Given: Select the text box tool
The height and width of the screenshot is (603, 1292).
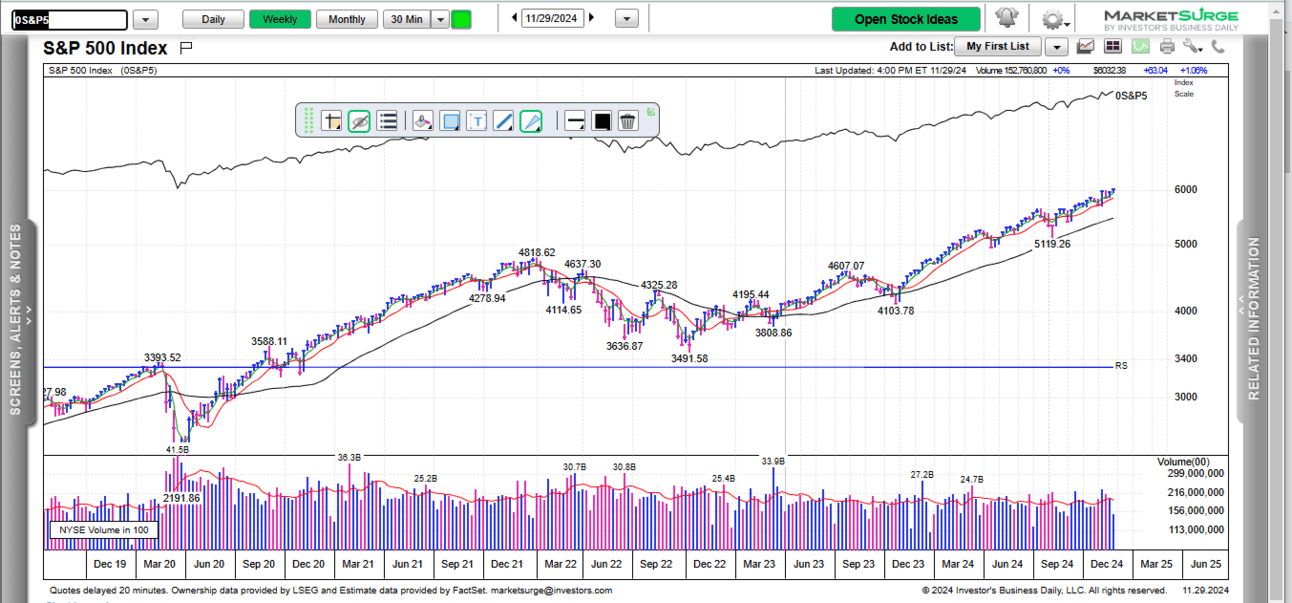Looking at the screenshot, I should point(477,121).
